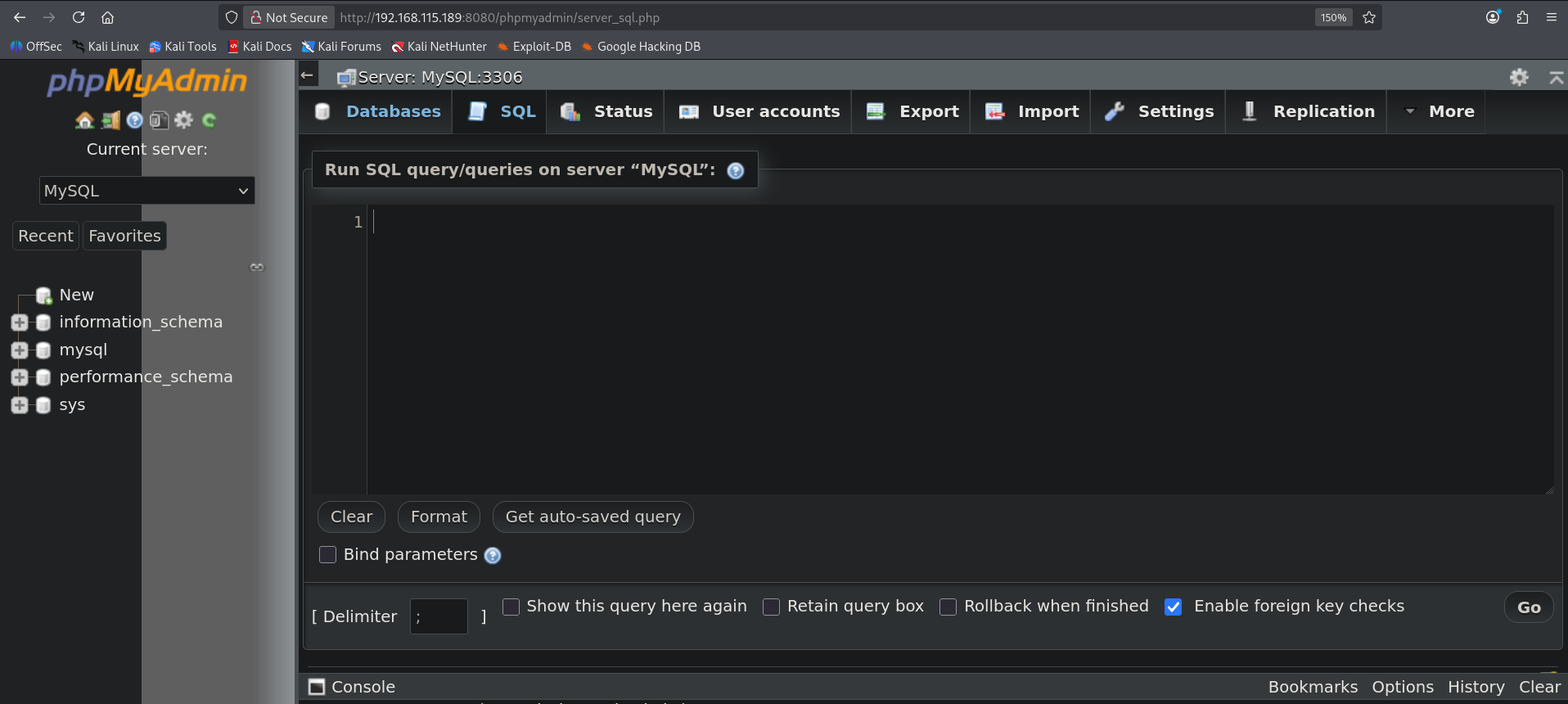
Task: Open navigation panel settings gear icon
Action: pyautogui.click(x=184, y=120)
